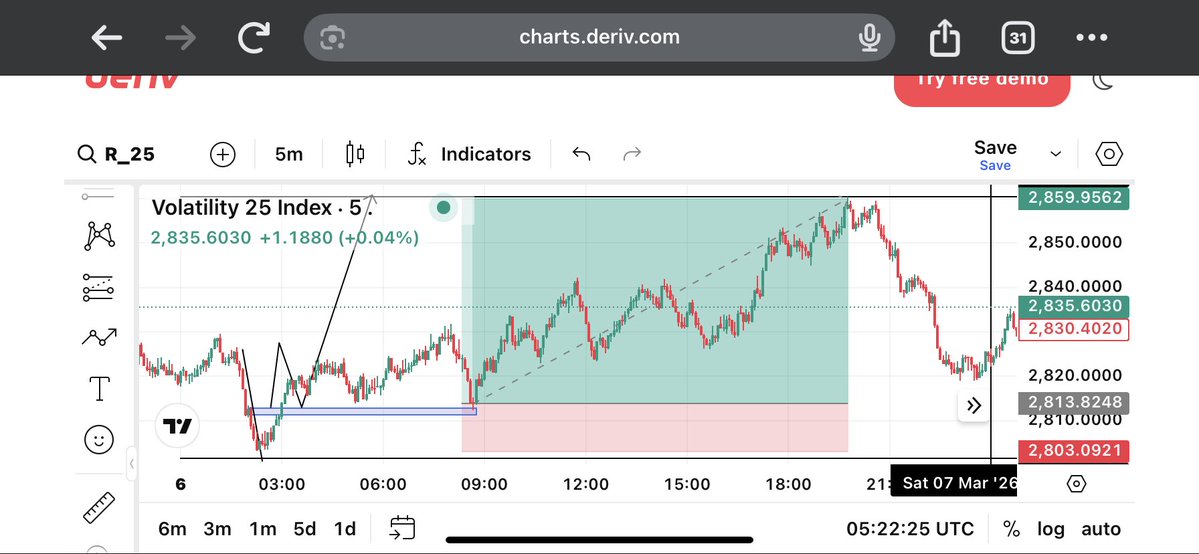Open chart settings hexagon icon in toolbar

click(x=1109, y=155)
